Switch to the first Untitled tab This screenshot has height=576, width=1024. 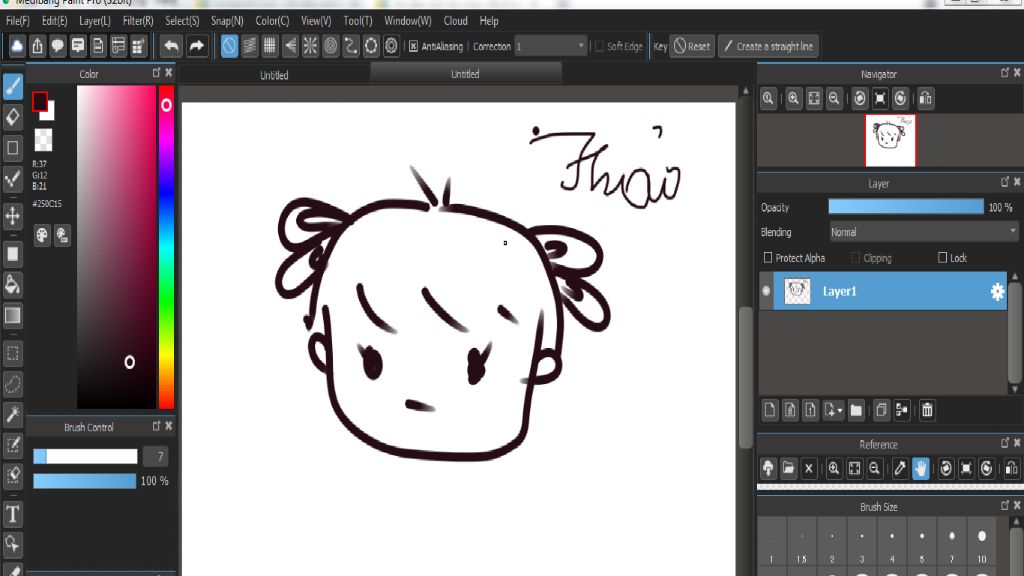274,75
